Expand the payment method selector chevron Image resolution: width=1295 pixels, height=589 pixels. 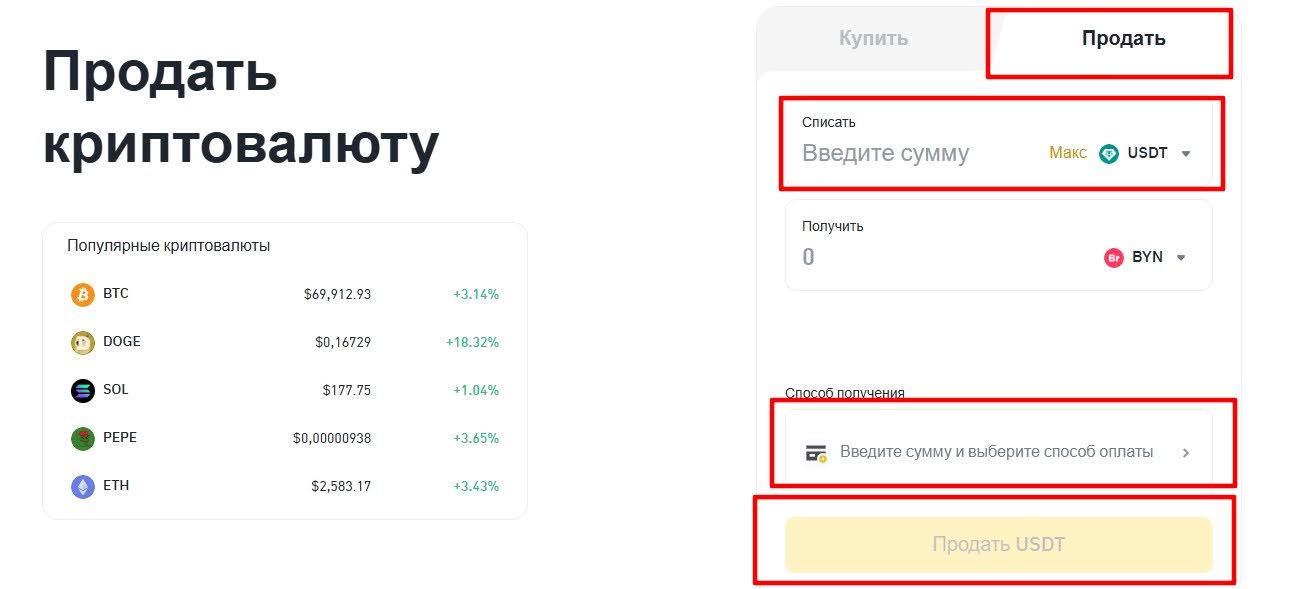point(1186,452)
